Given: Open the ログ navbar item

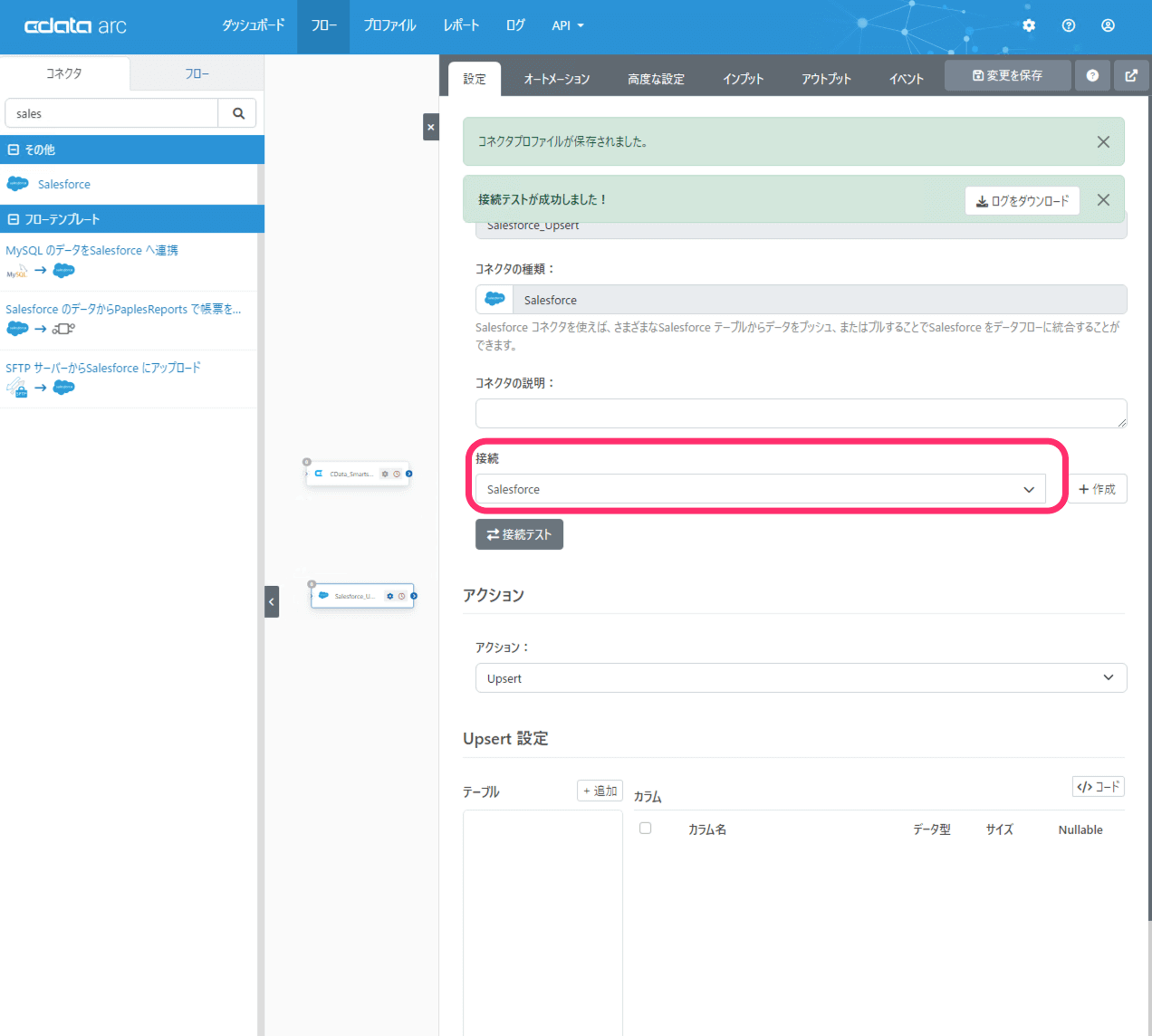Looking at the screenshot, I should [x=515, y=25].
